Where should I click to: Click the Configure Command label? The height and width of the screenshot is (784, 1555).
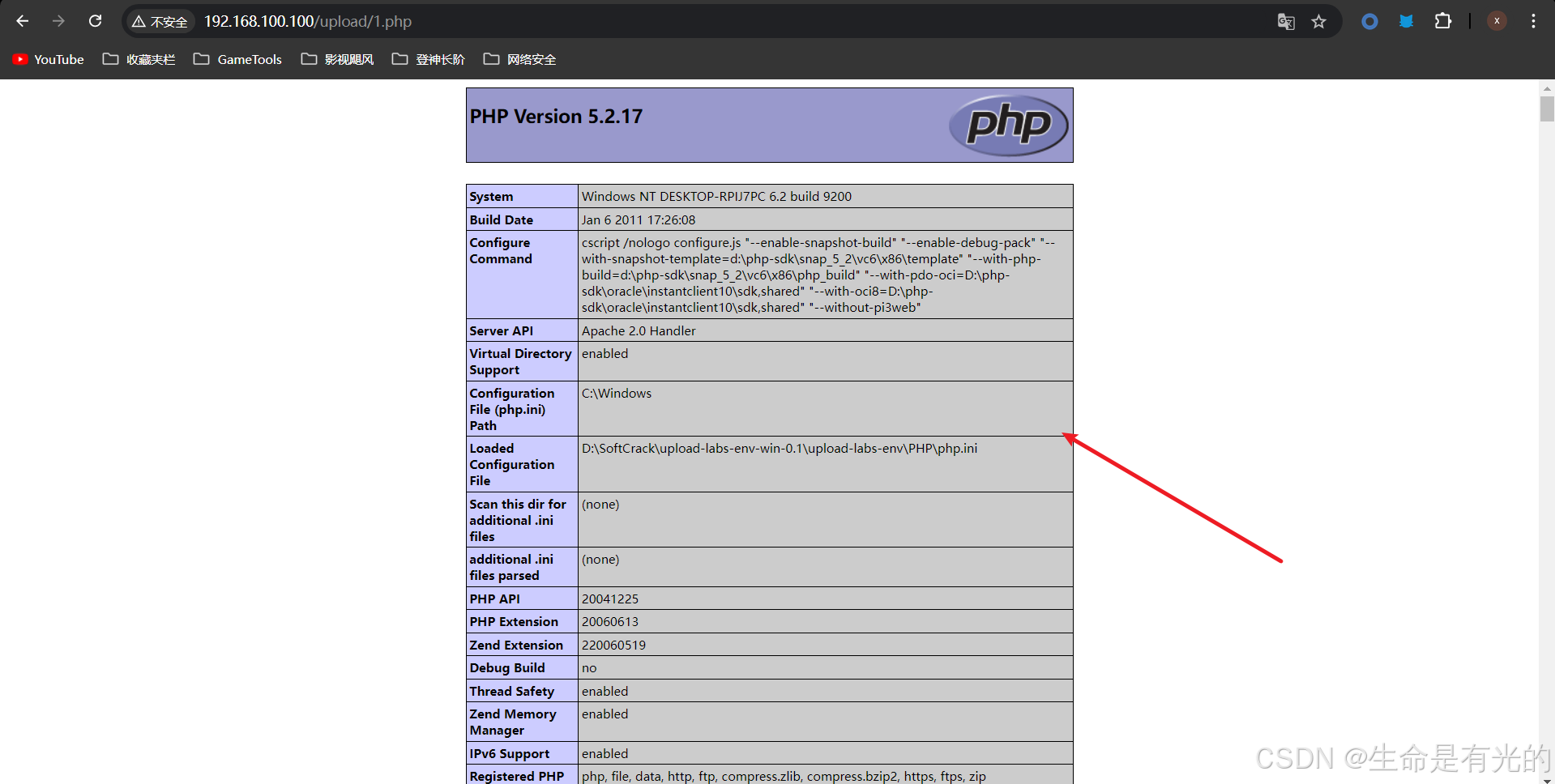point(501,251)
